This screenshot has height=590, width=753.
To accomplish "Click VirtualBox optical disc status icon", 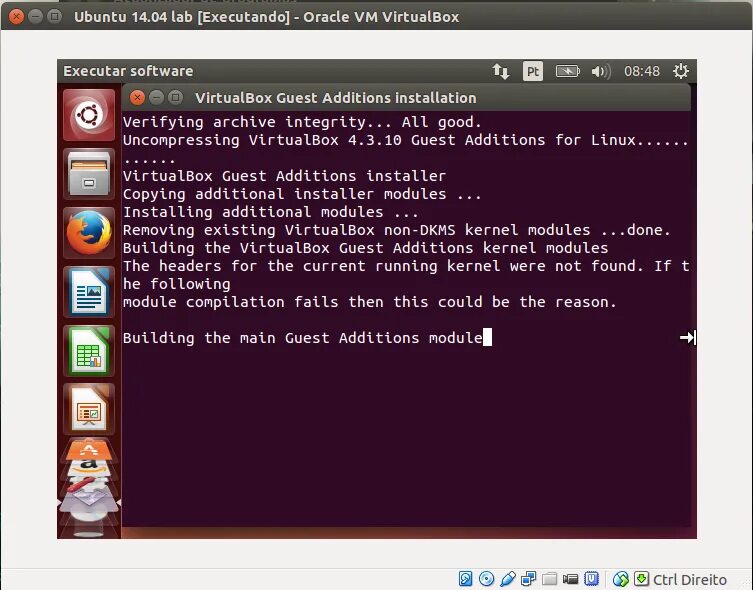I will (486, 578).
